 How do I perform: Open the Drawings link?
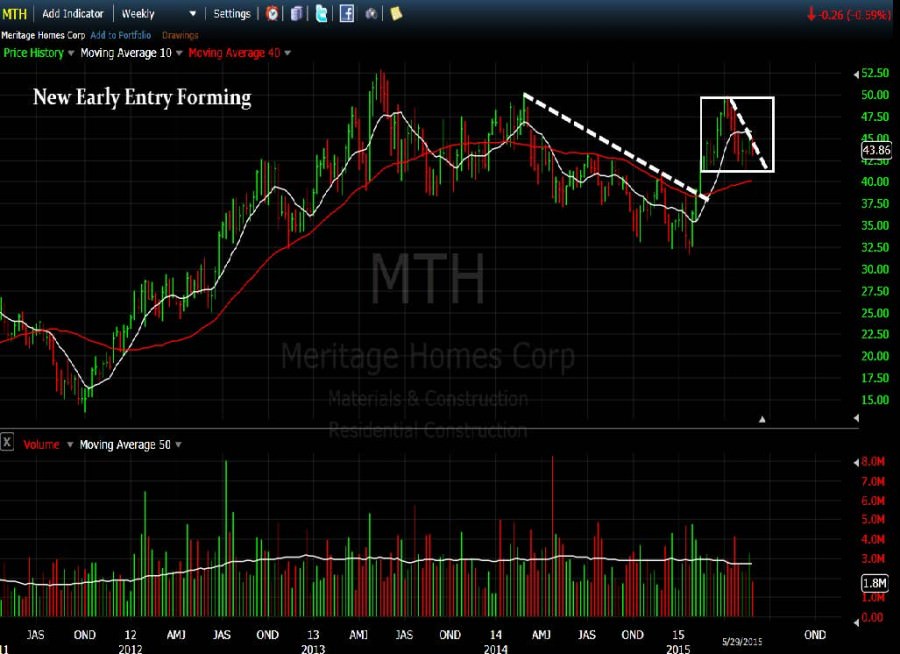click(180, 35)
